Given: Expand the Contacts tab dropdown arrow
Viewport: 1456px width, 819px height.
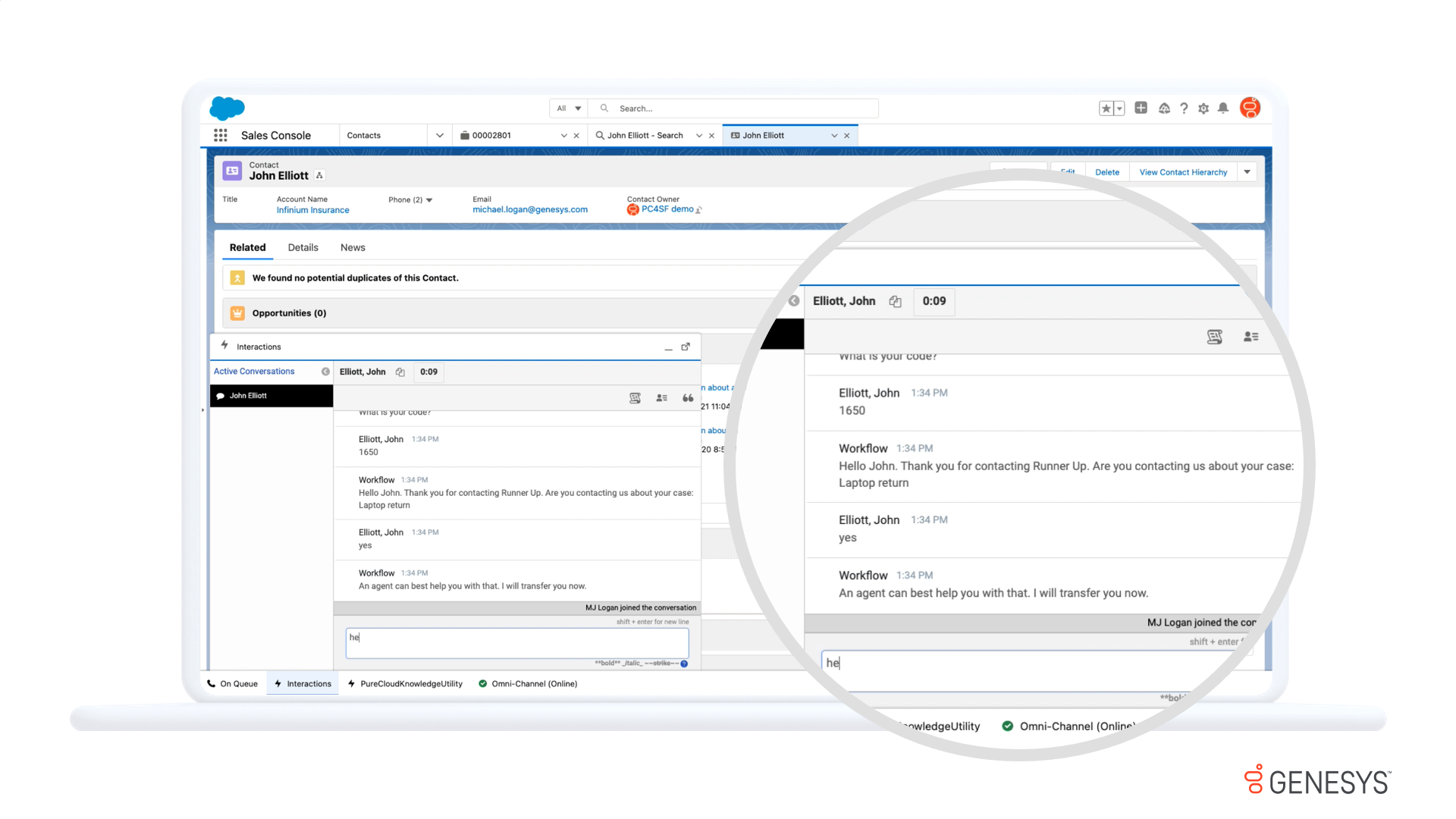Looking at the screenshot, I should (x=439, y=135).
